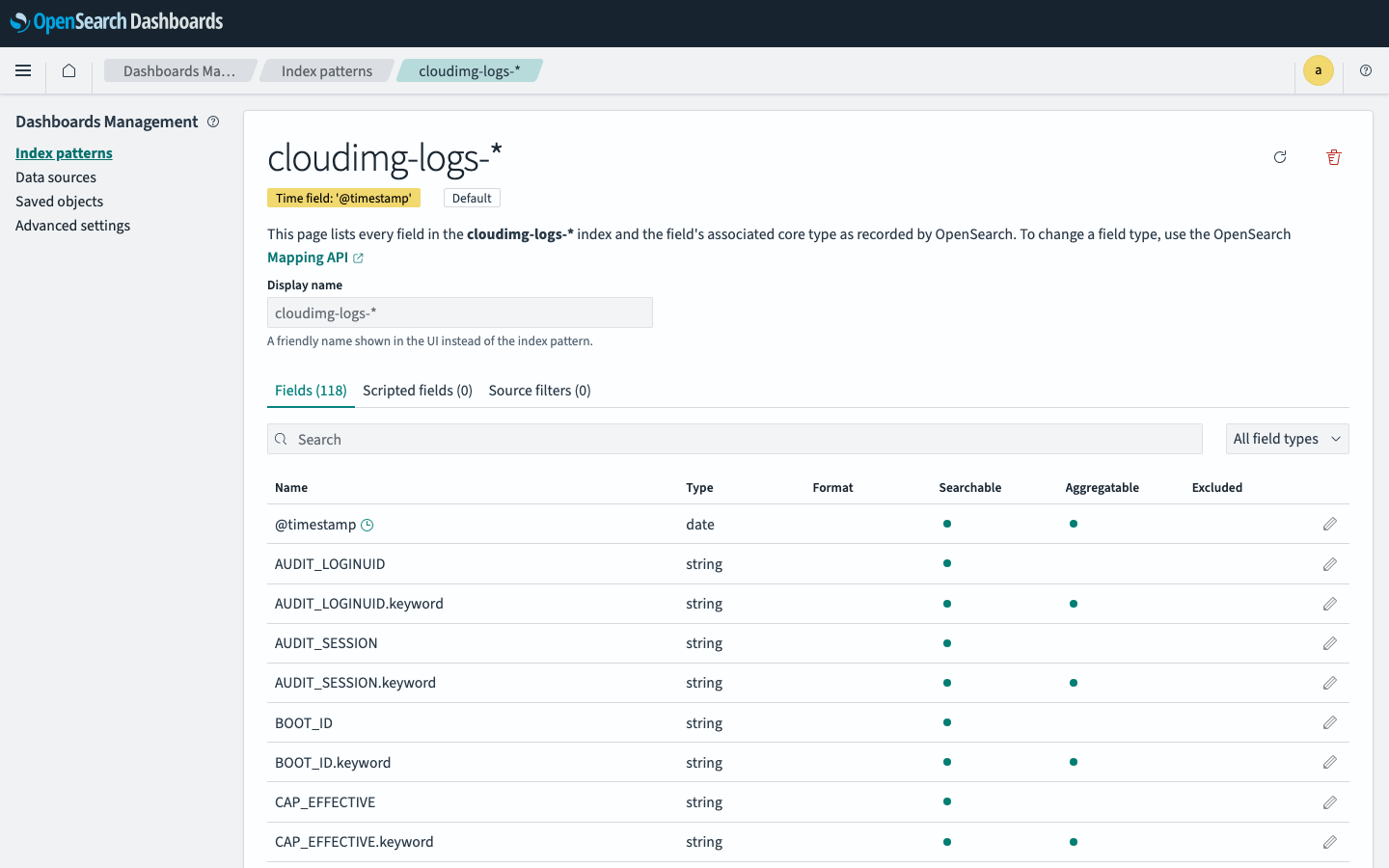This screenshot has height=868, width=1389.
Task: Open the user account avatar menu
Action: pyautogui.click(x=1318, y=70)
